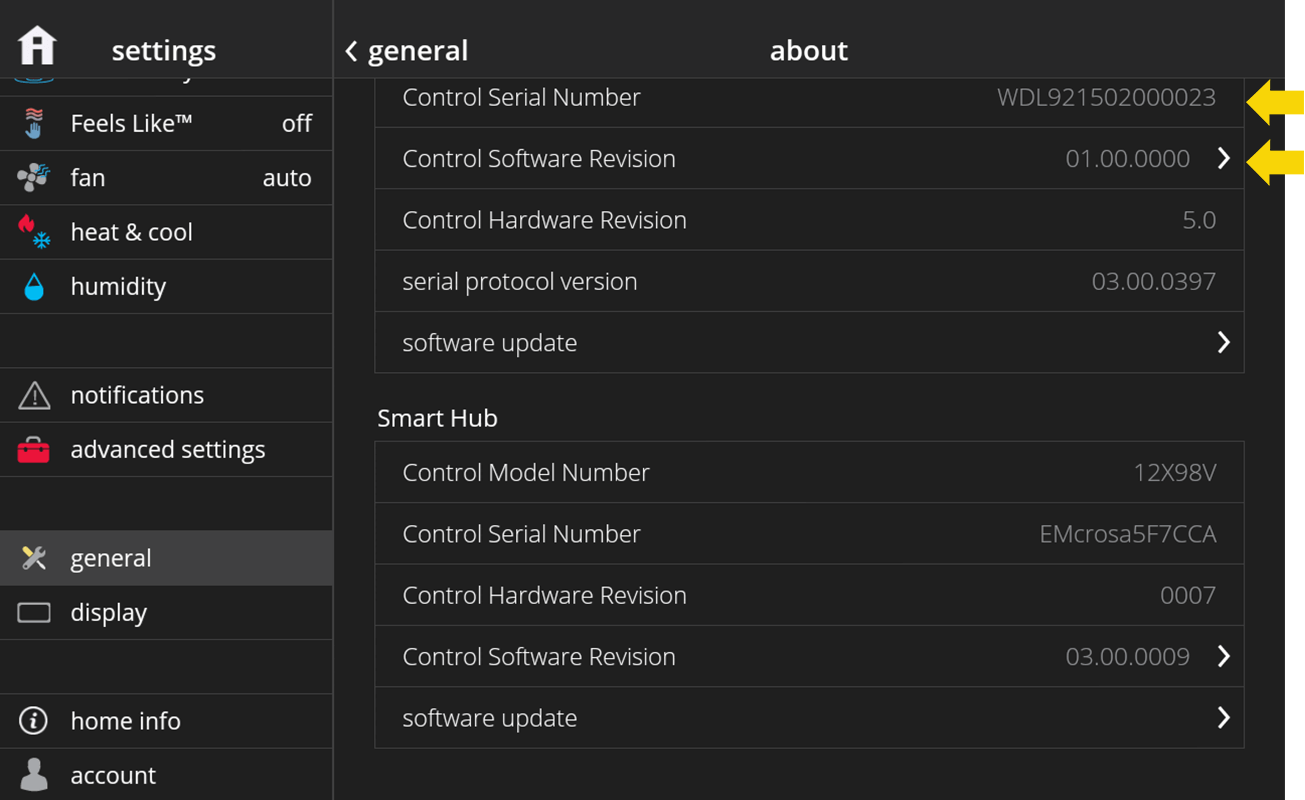Open notifications warning triangle icon
This screenshot has height=800, width=1305.
point(34,395)
